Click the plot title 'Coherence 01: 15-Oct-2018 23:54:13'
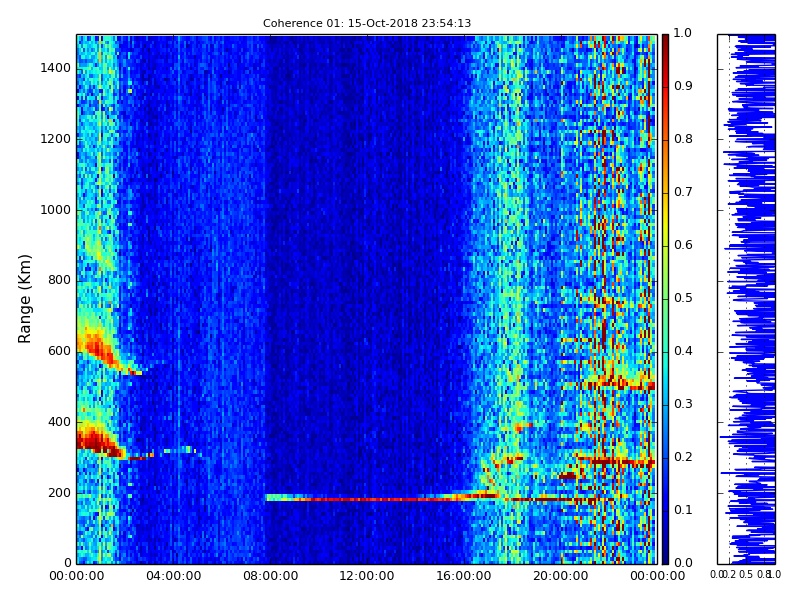This screenshot has width=800, height=600. pos(367,23)
